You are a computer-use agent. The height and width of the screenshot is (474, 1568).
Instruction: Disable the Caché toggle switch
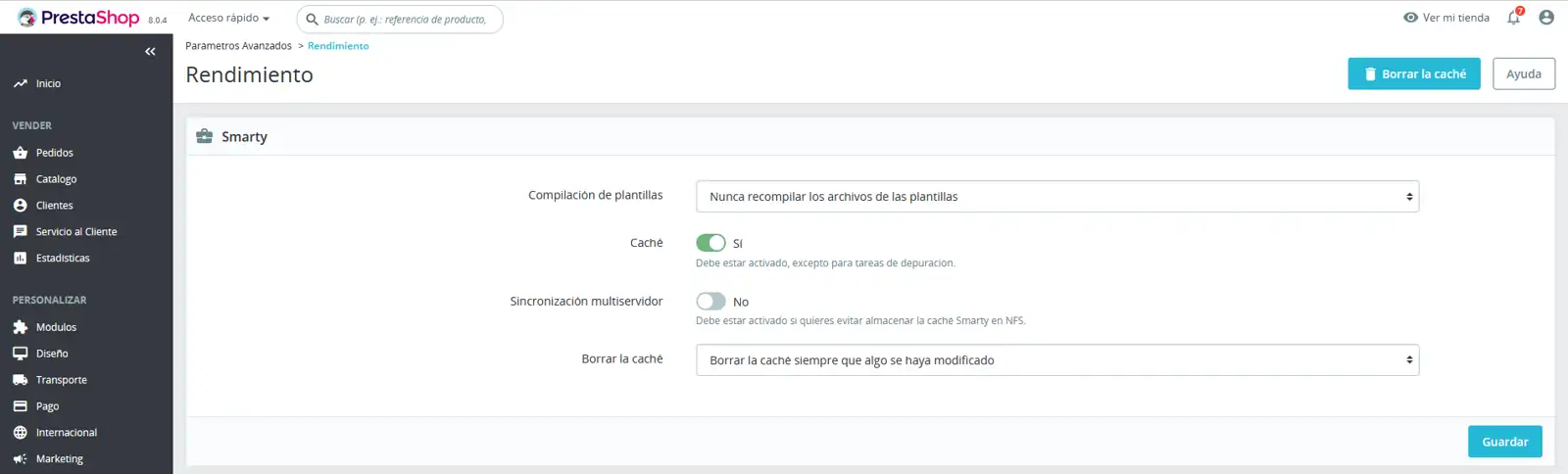pyautogui.click(x=710, y=243)
